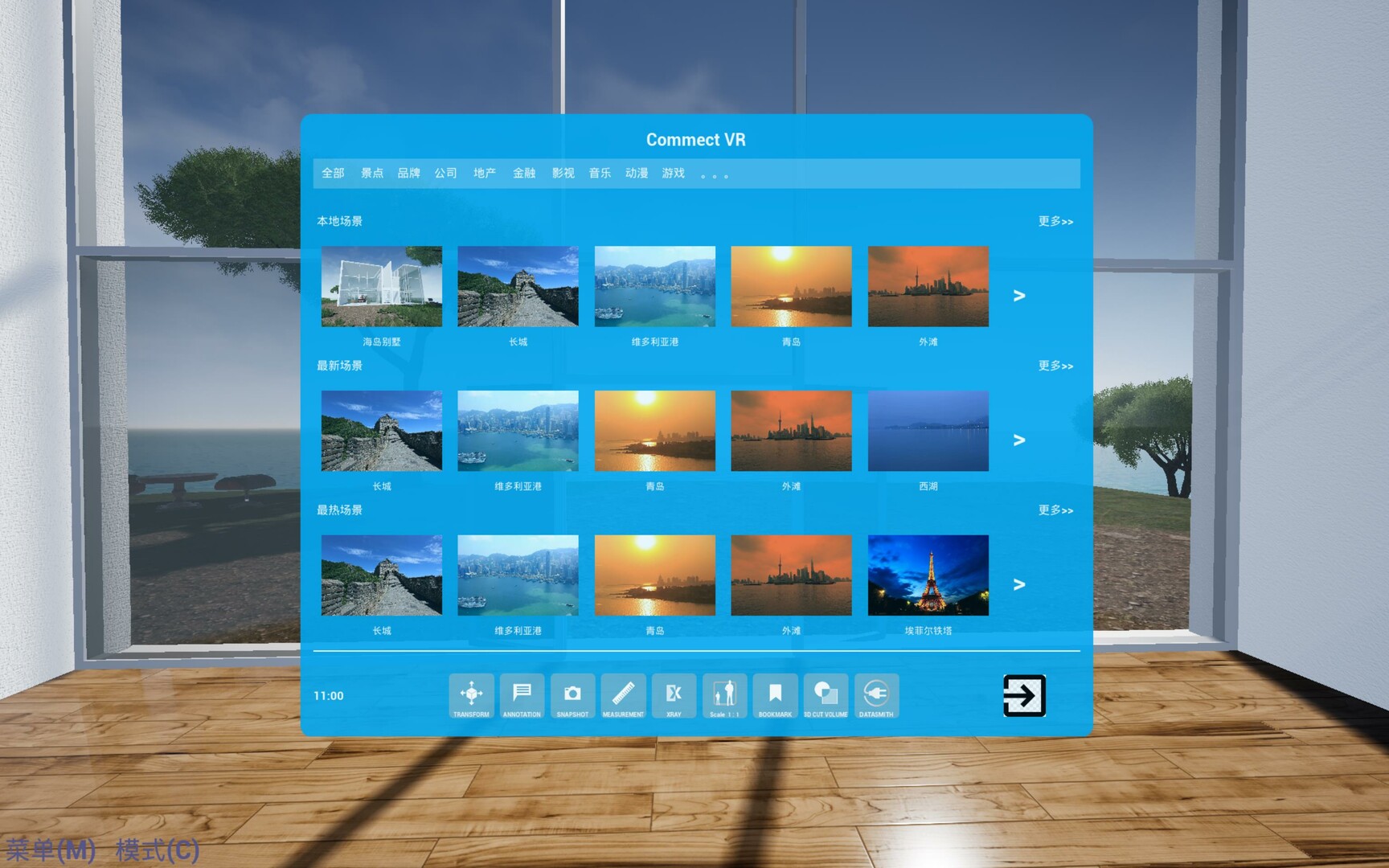Go to the 地产 tab
This screenshot has height=868, width=1389.
pyautogui.click(x=484, y=173)
